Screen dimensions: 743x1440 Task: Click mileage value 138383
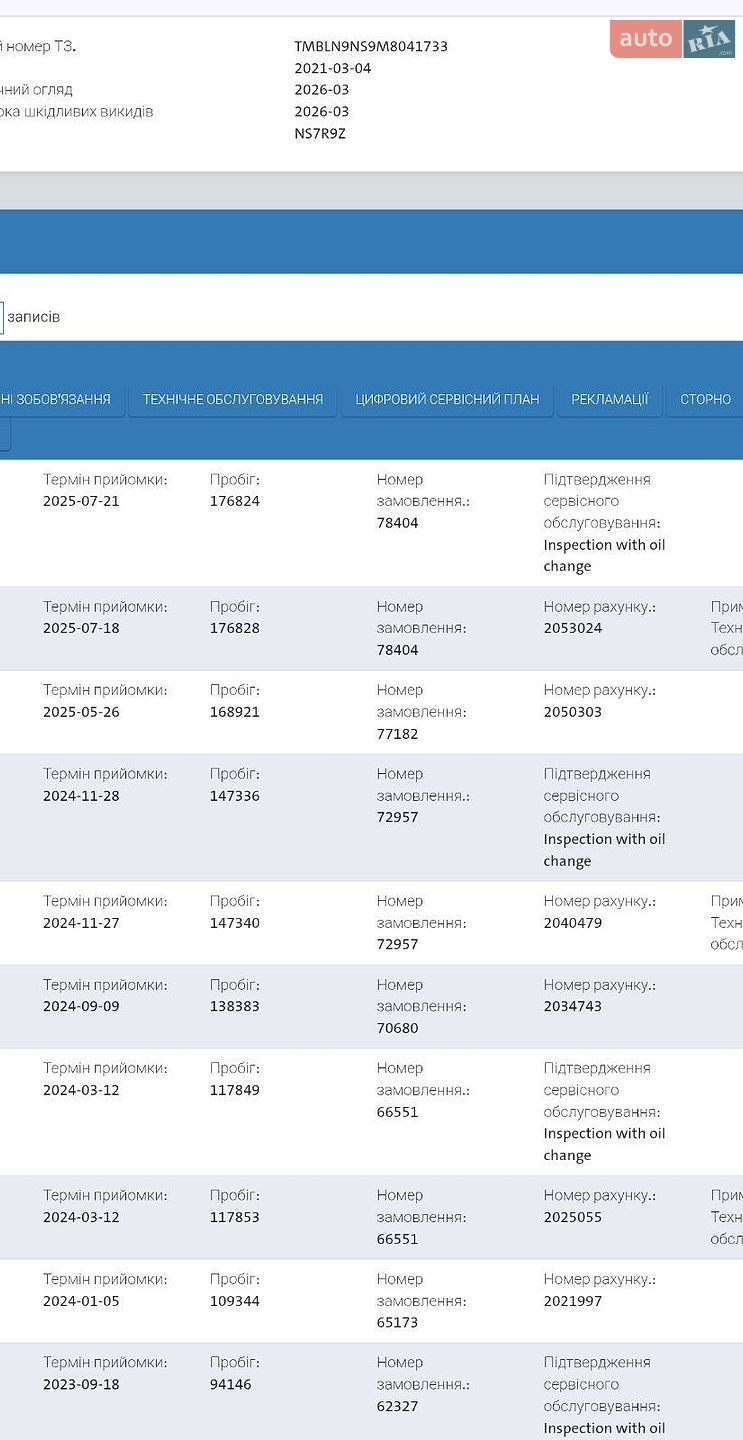tap(235, 1006)
